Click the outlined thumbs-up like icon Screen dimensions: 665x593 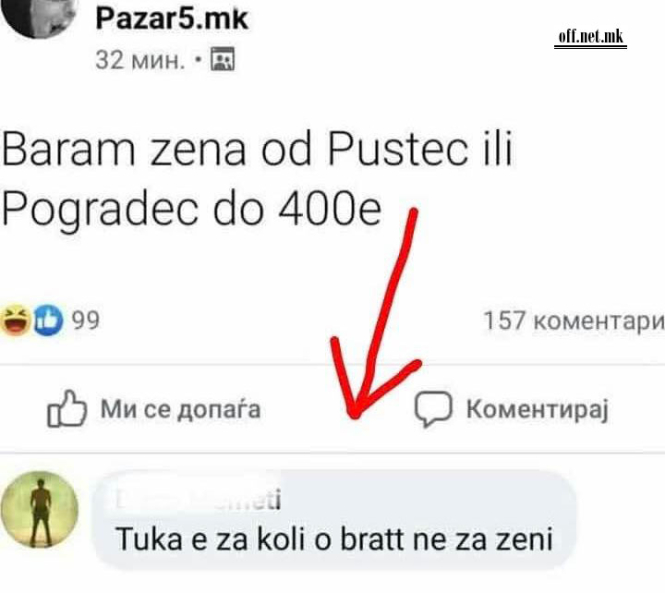tap(67, 408)
